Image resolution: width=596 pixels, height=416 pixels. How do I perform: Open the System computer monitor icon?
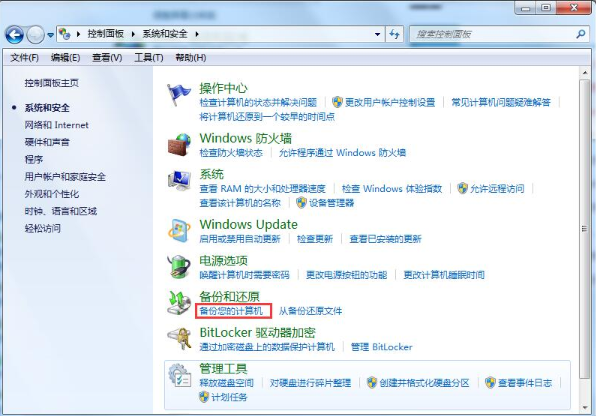[x=179, y=181]
